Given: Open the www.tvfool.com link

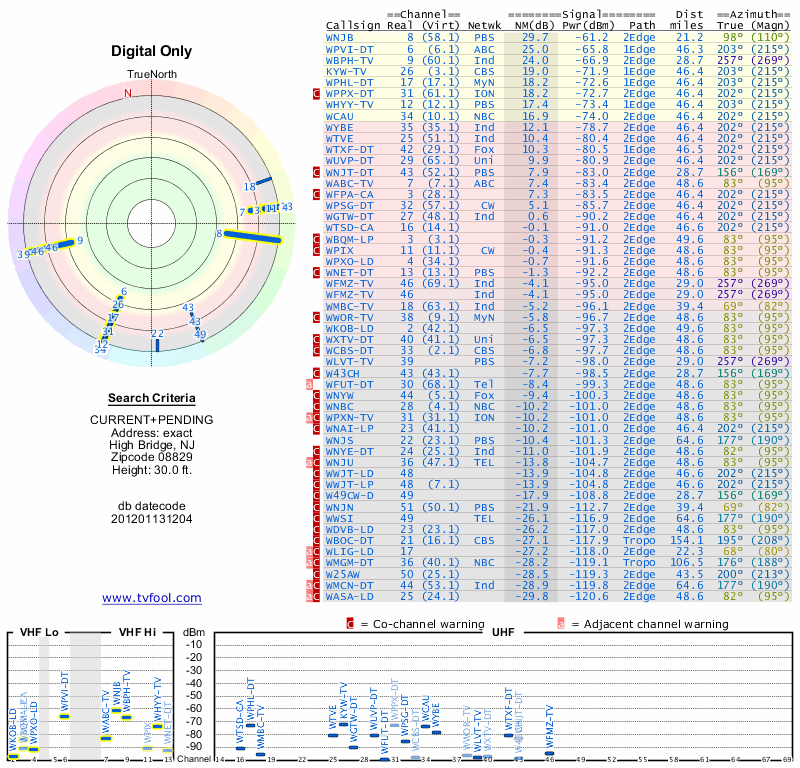Looking at the screenshot, I should point(152,598).
